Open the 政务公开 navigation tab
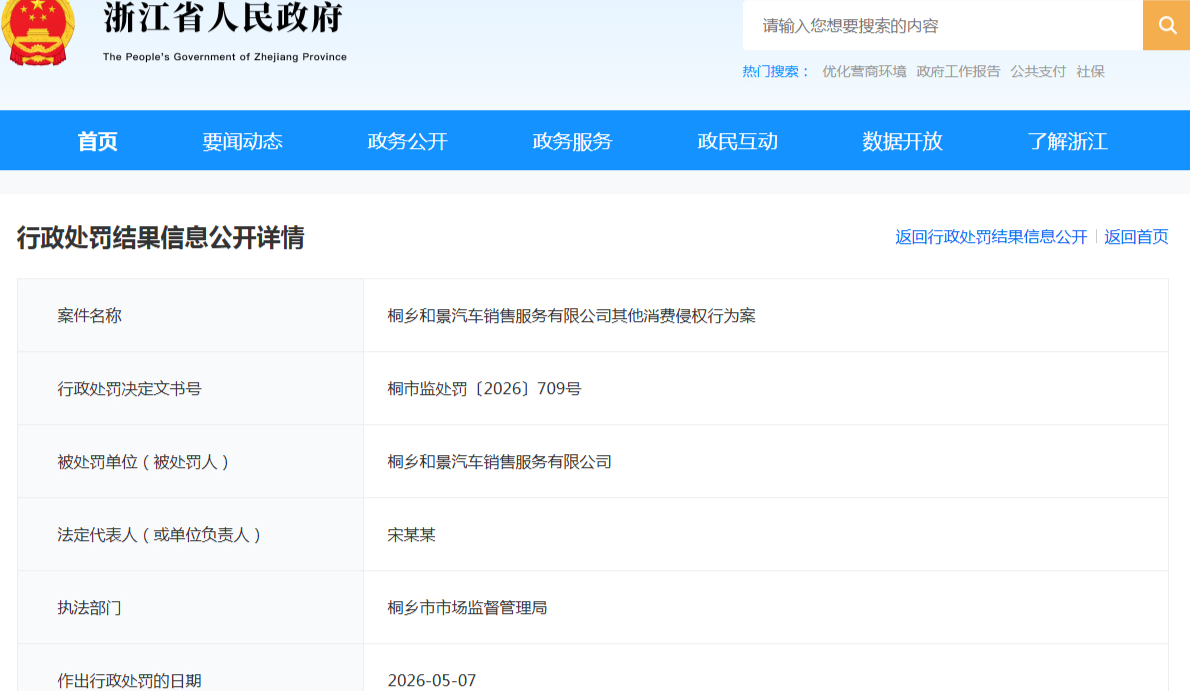The image size is (1190, 691). 408,141
